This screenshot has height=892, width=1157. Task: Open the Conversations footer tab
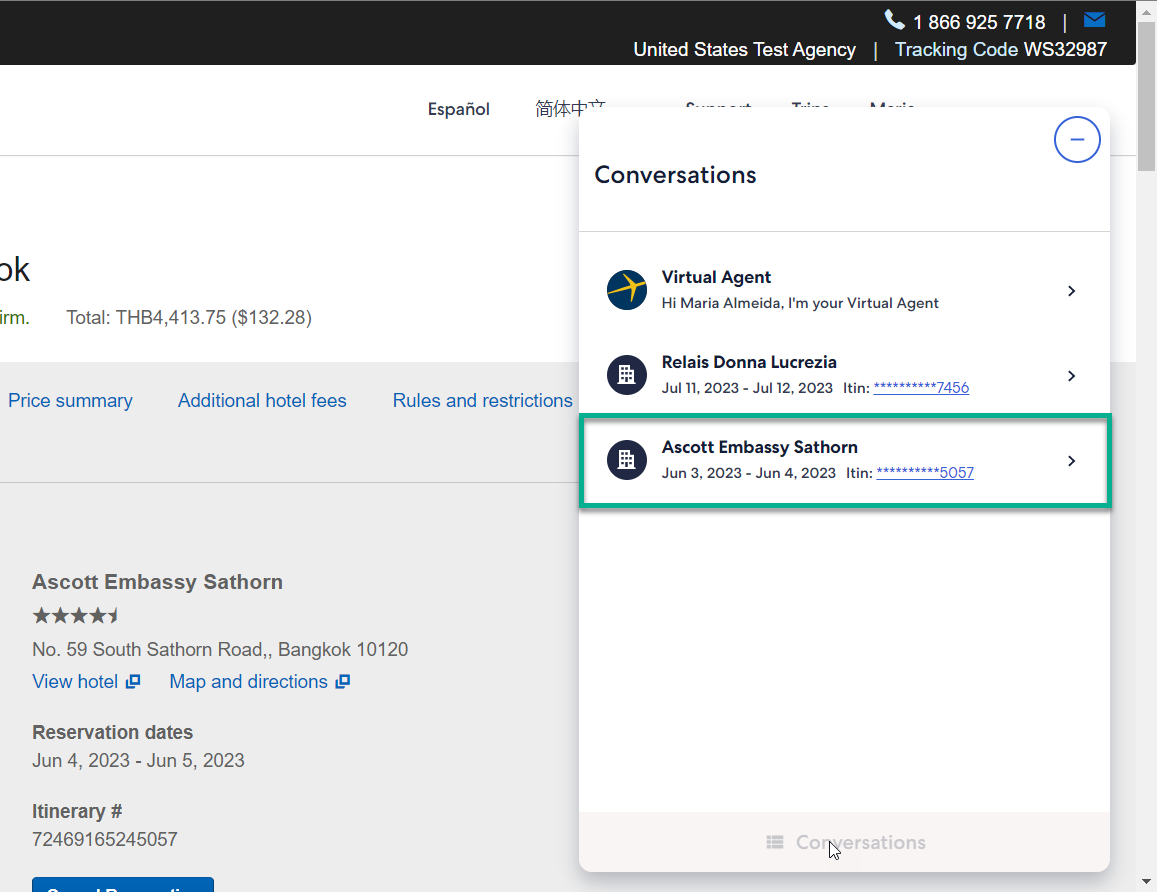[x=844, y=842]
